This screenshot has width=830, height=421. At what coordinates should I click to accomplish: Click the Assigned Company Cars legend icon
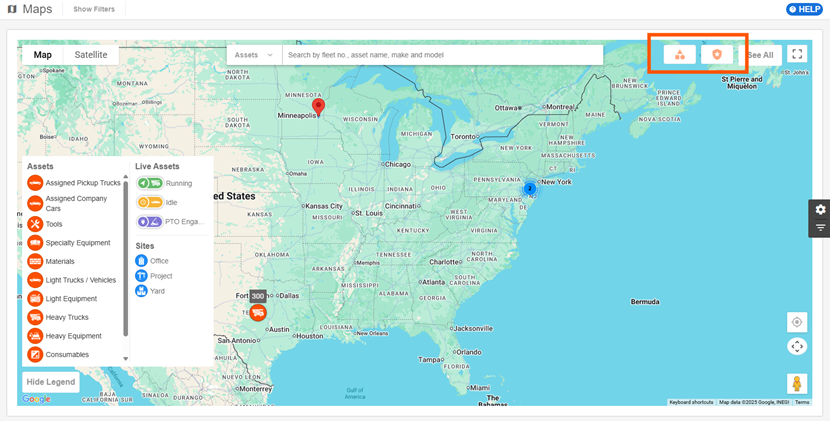35,203
